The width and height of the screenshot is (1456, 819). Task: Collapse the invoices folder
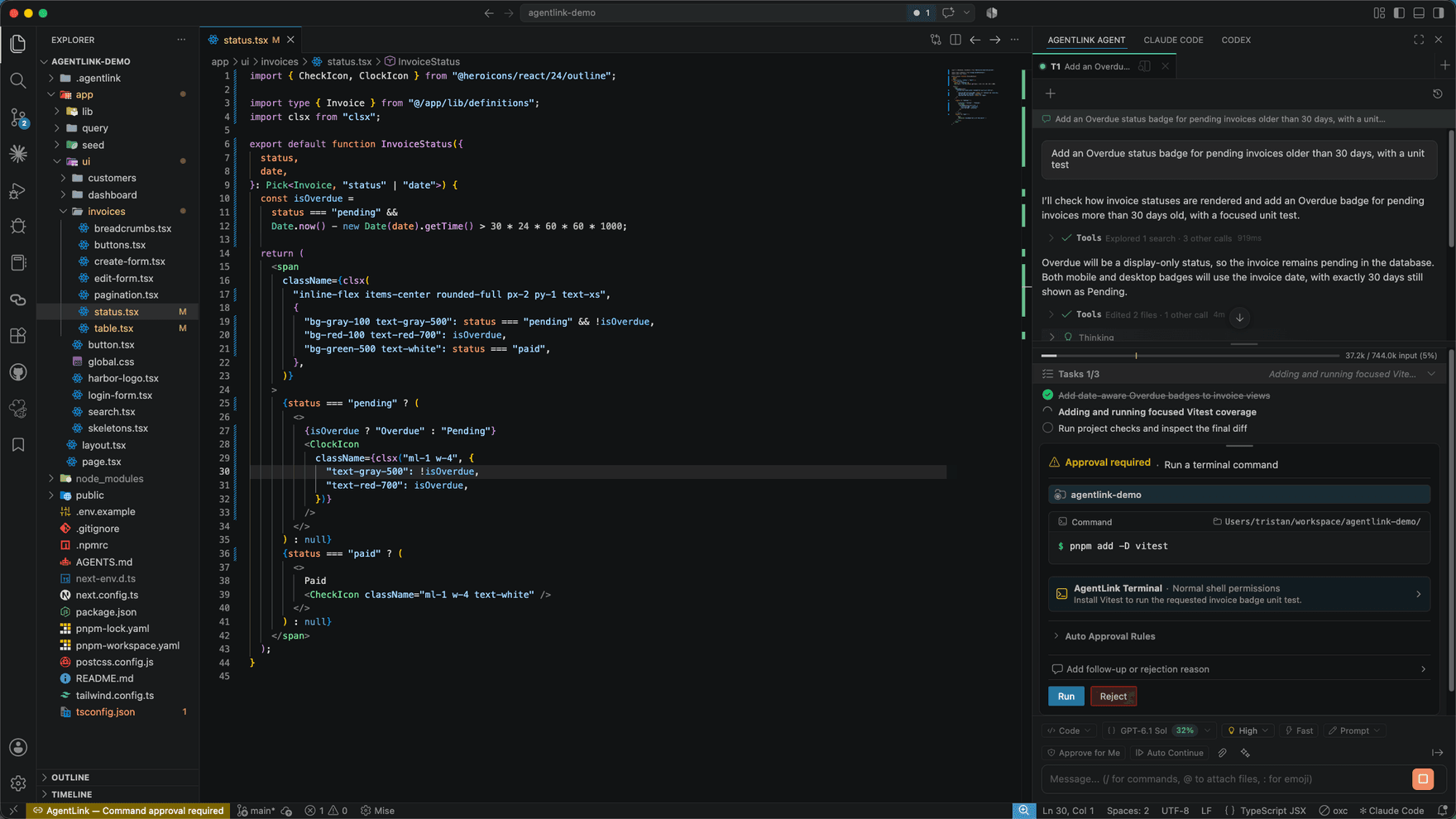pyautogui.click(x=106, y=211)
